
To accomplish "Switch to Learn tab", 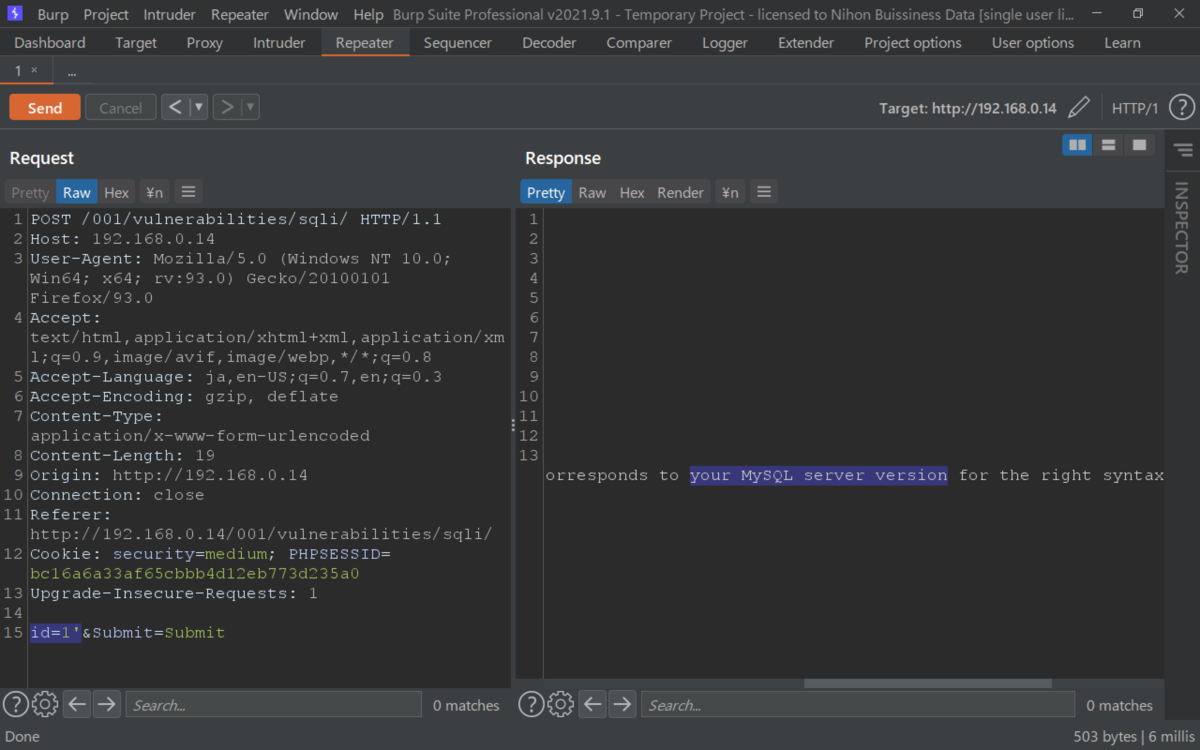I will pos(1122,43).
